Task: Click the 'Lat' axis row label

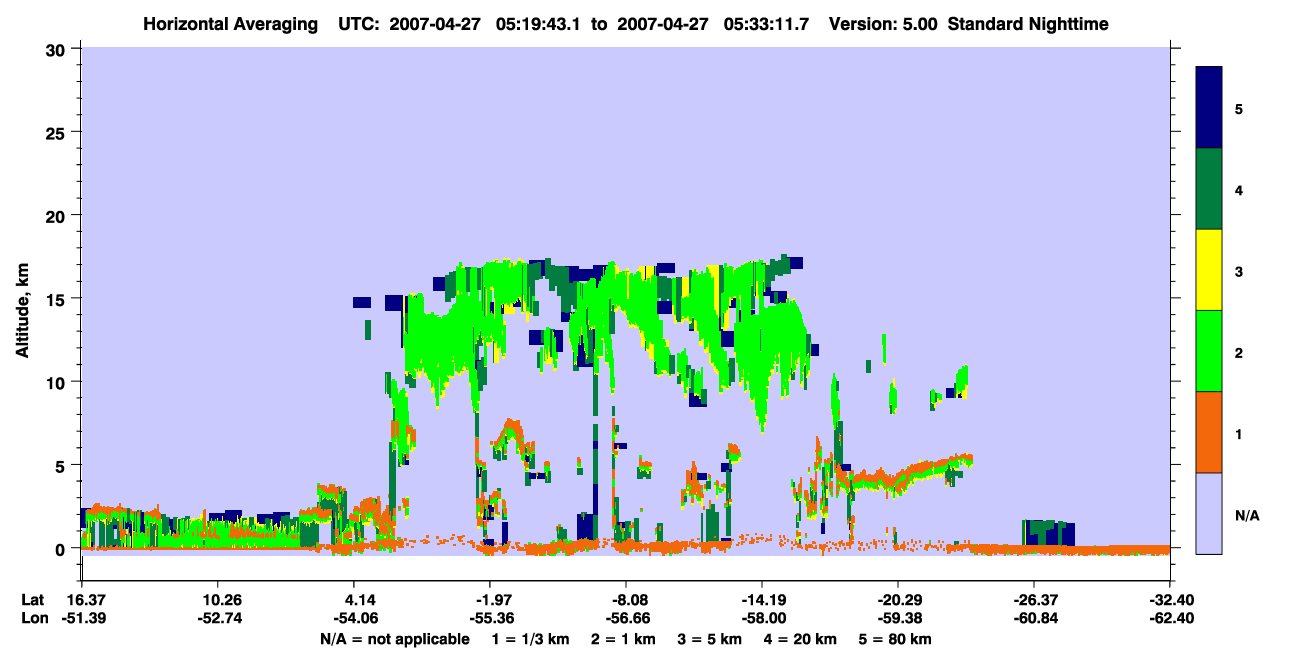Action: pos(32,600)
